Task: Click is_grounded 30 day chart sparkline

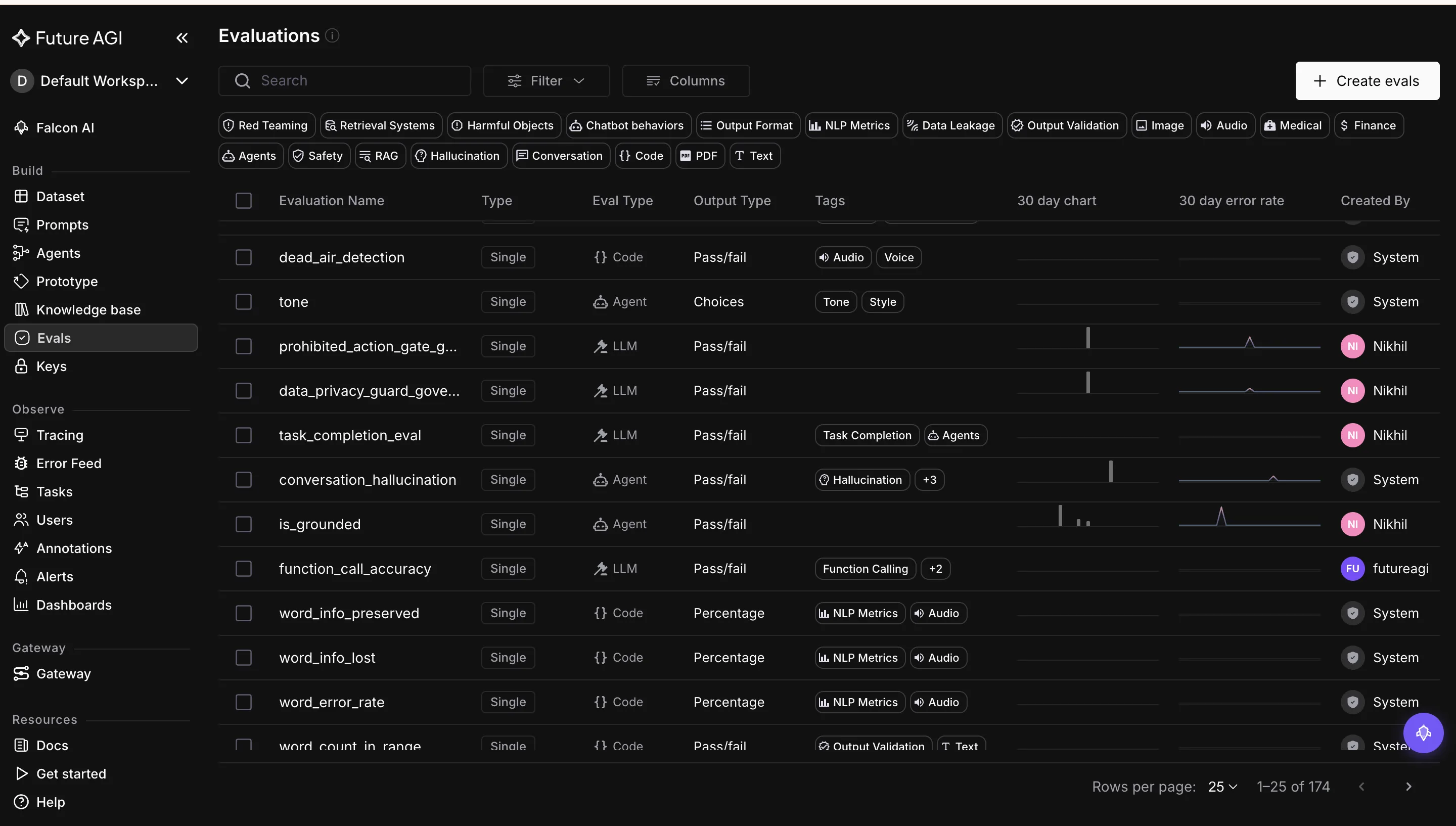Action: coord(1087,516)
